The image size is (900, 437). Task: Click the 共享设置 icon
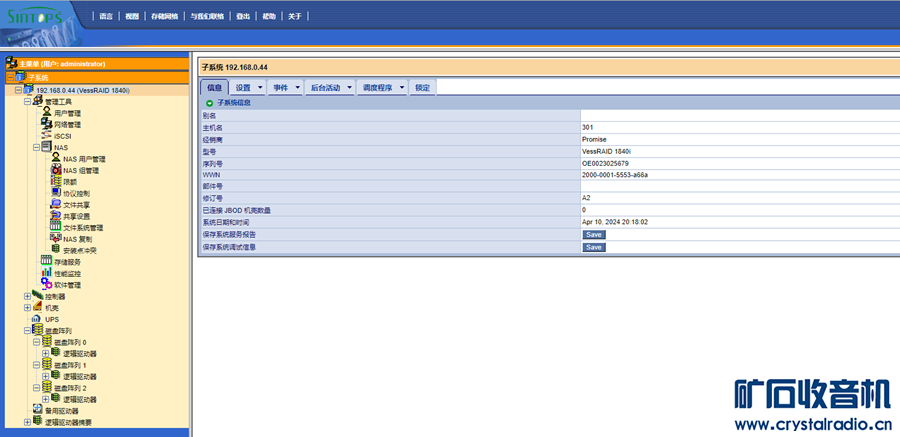[x=56, y=215]
